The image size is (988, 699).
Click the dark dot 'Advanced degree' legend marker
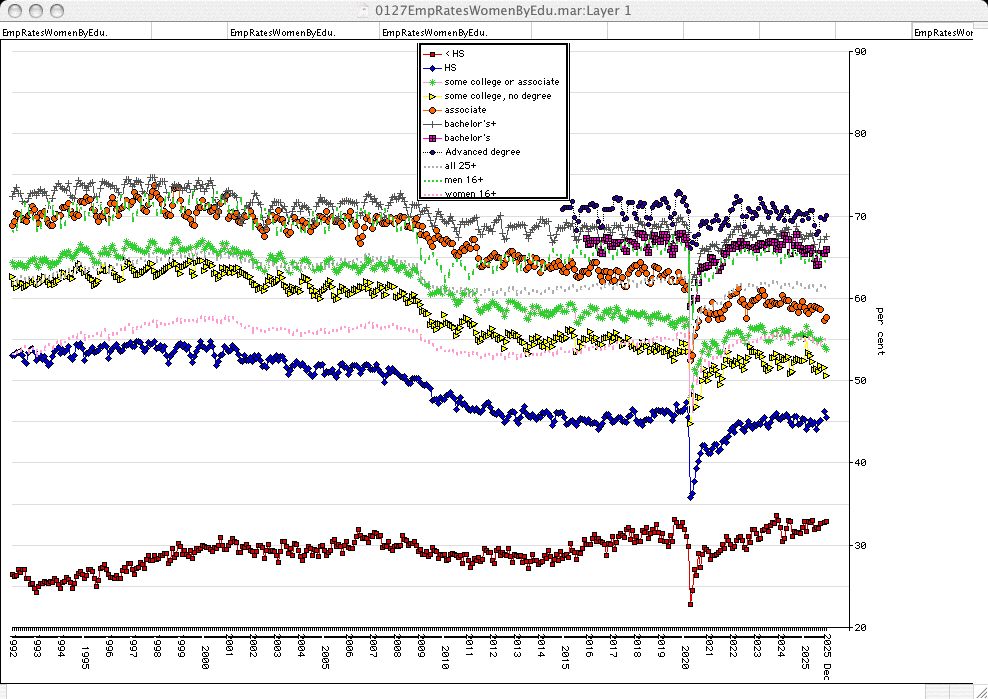point(431,152)
